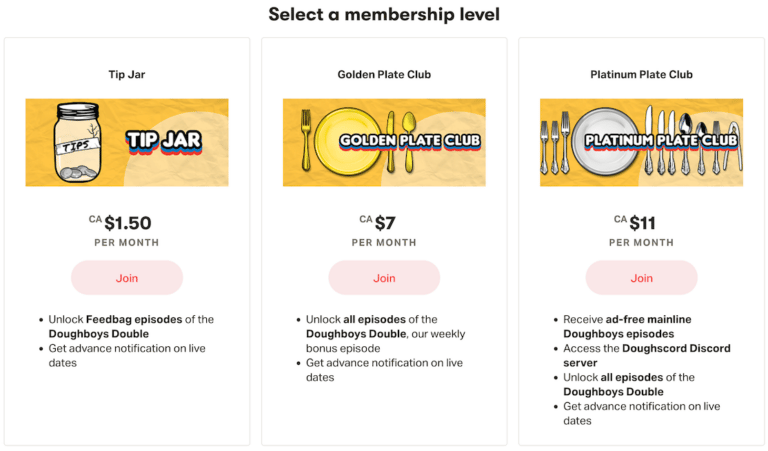
Task: Click the three silver forks illustration
Action: click(555, 142)
